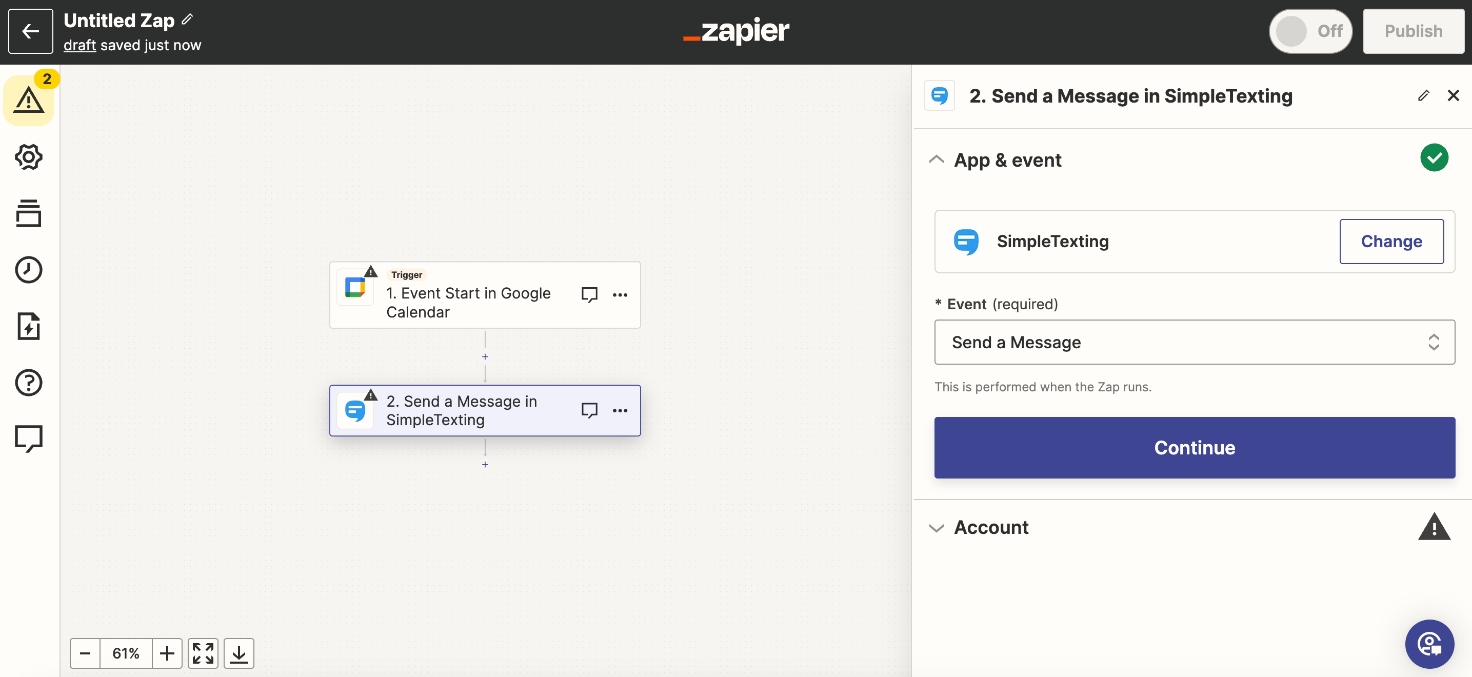This screenshot has height=677, width=1472.
Task: Click the panel title SimpleTexting icon
Action: point(939,96)
